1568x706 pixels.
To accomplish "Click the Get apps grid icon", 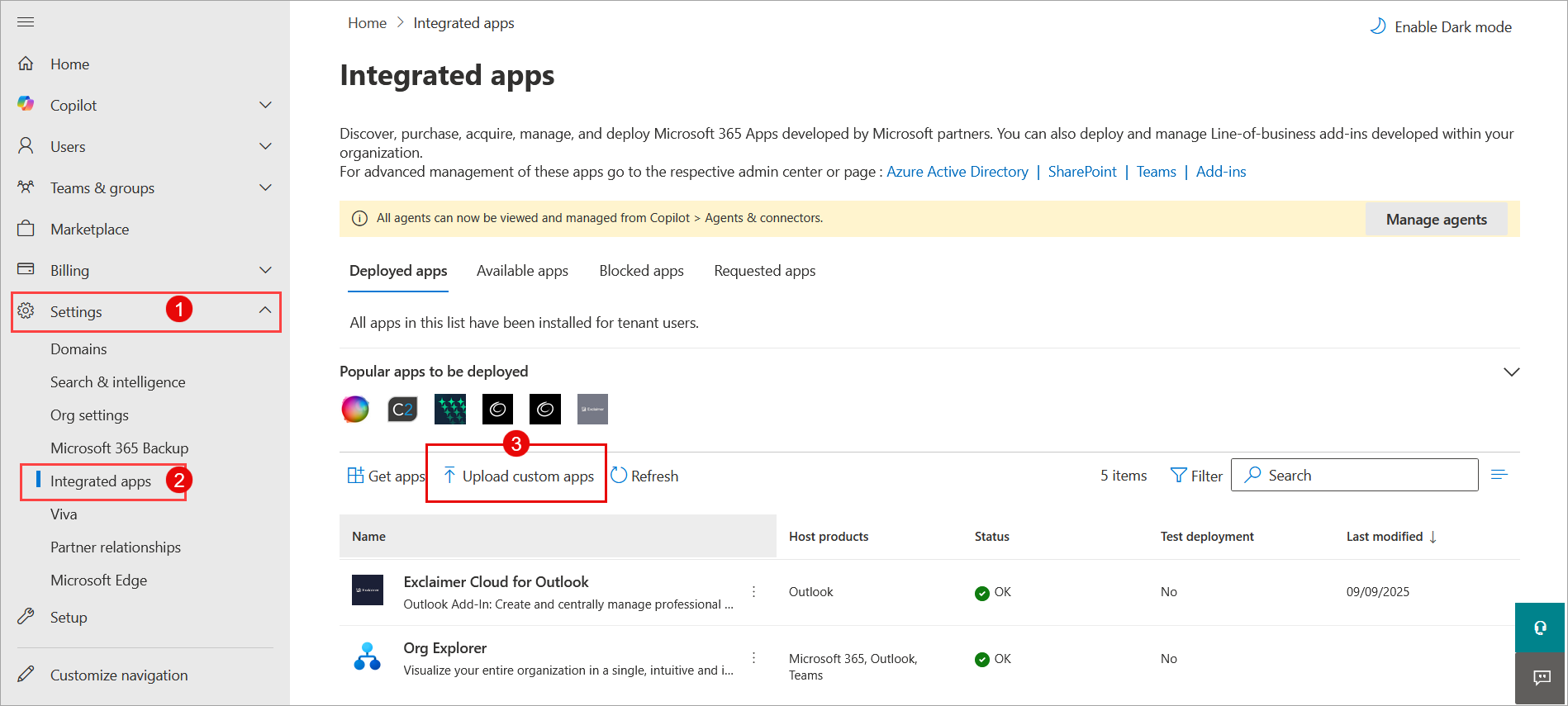I will pos(355,476).
